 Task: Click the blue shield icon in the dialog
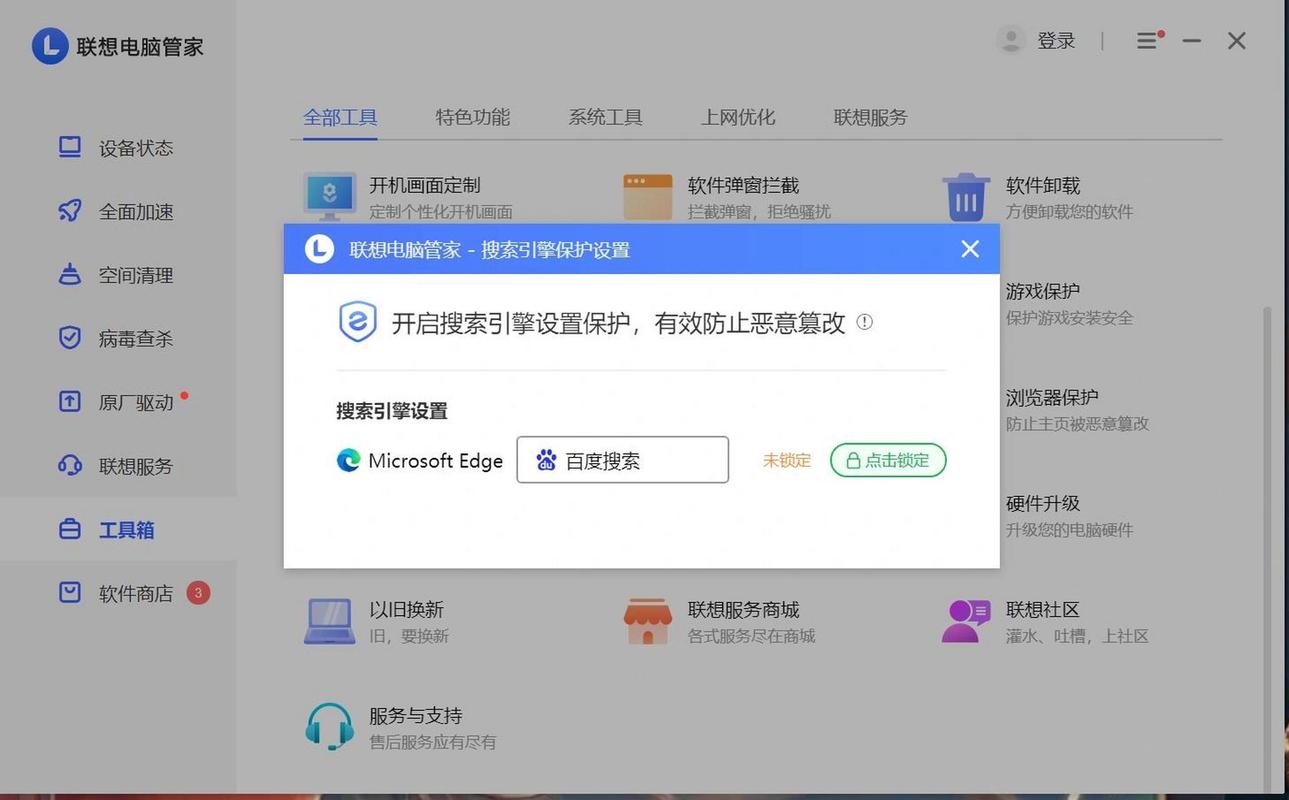coord(357,322)
